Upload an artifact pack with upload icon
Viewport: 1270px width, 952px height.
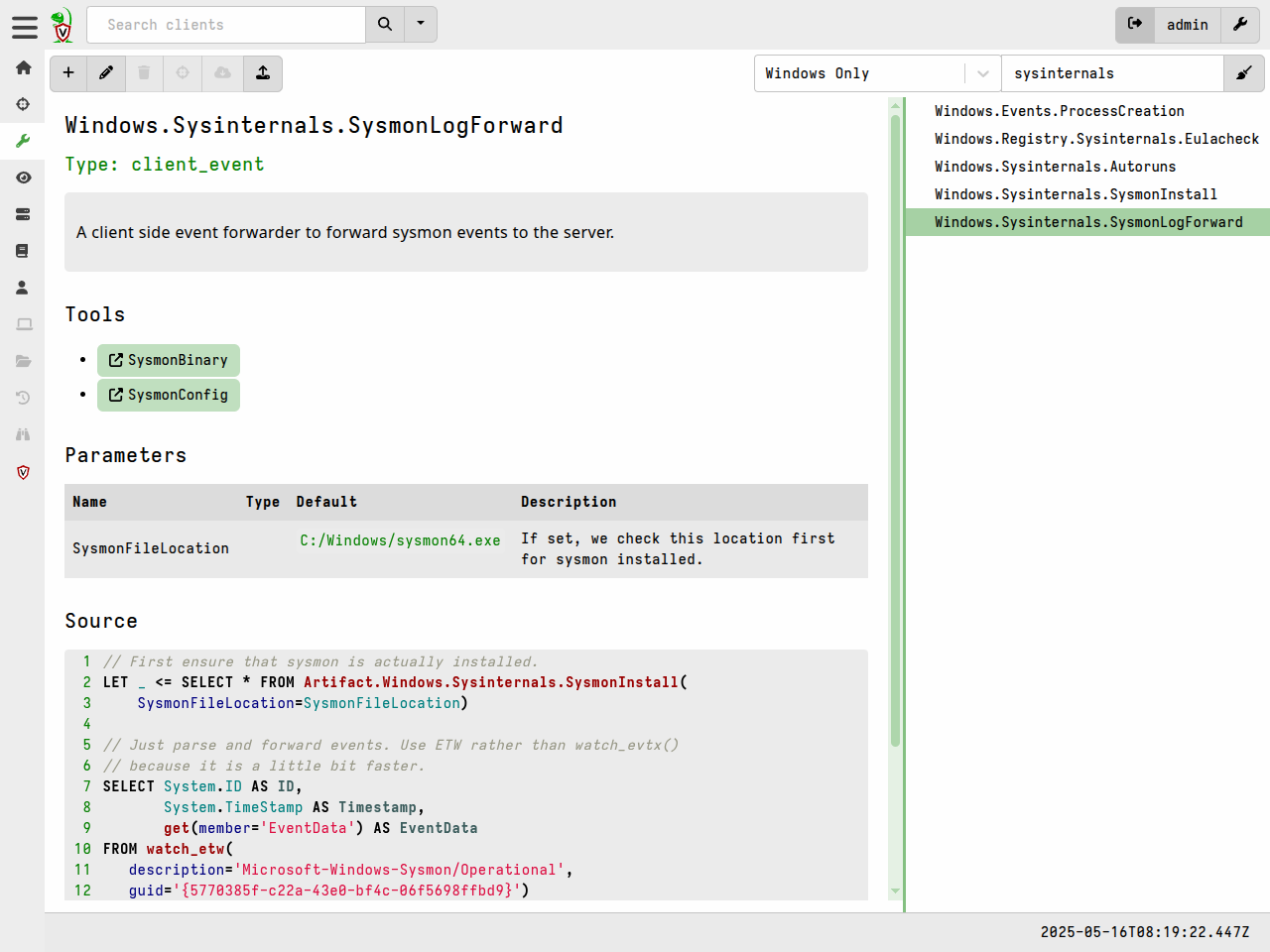(263, 73)
